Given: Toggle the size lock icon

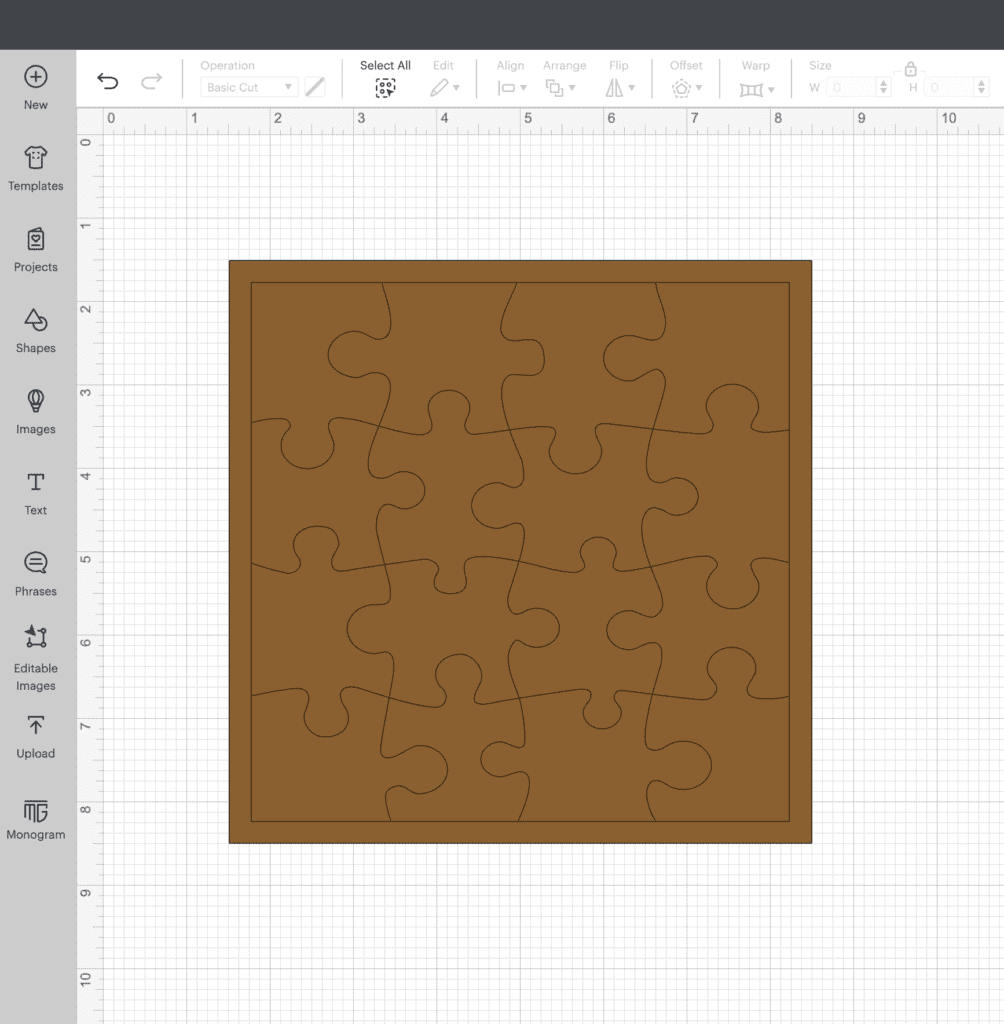Looking at the screenshot, I should point(911,69).
